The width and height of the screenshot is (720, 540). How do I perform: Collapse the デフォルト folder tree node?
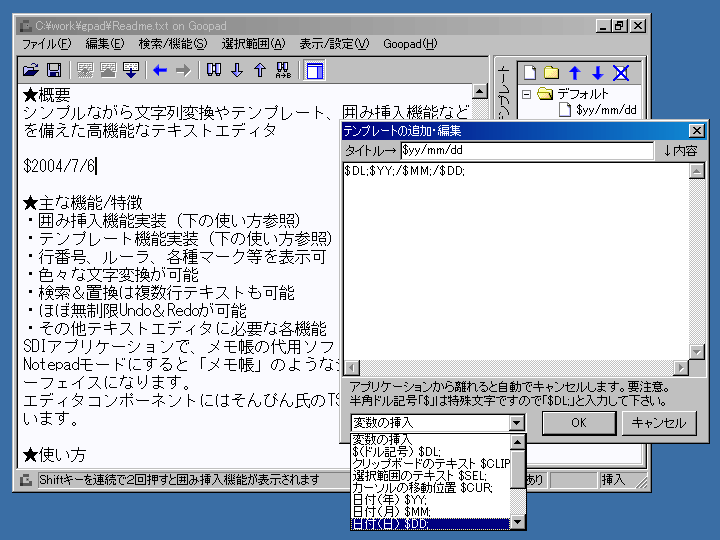[527, 95]
